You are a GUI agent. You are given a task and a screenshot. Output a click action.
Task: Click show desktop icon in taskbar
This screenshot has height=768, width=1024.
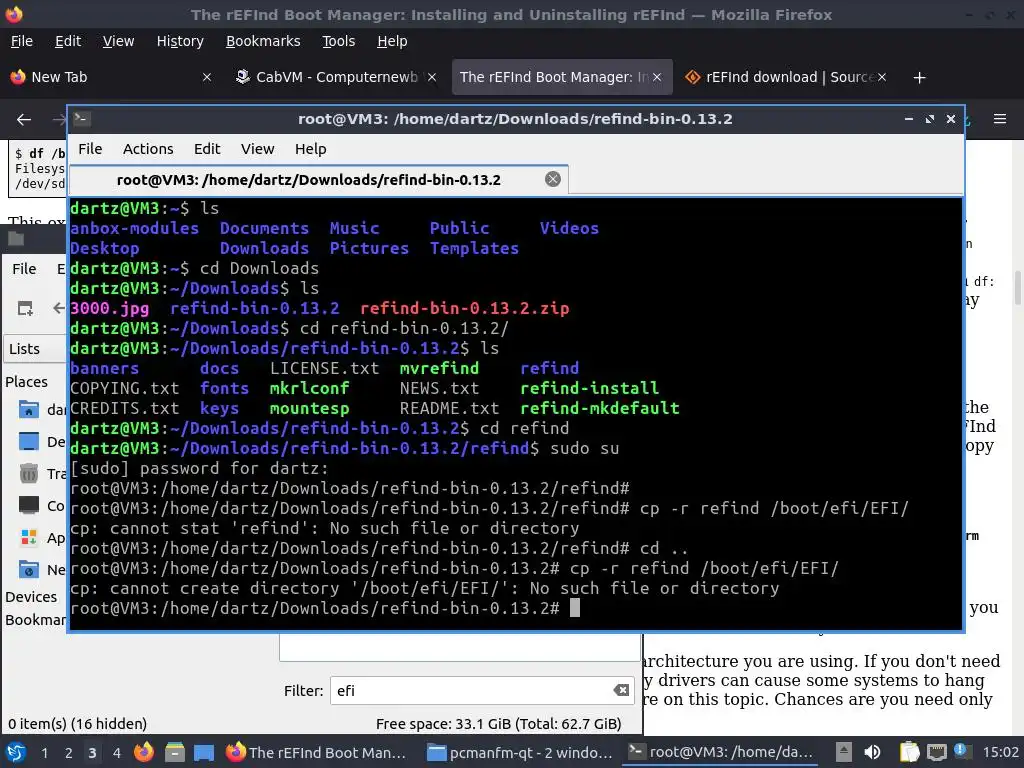pos(204,753)
